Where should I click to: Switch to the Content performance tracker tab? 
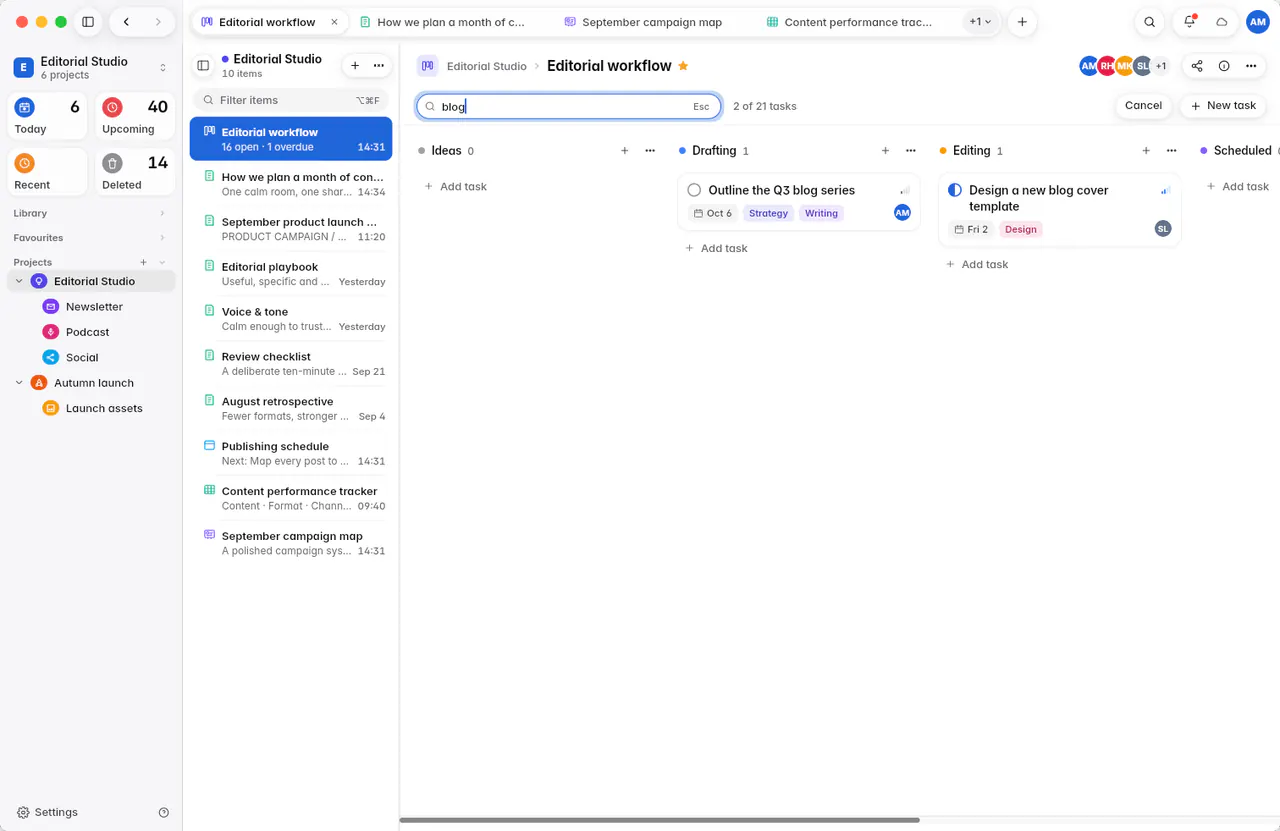(849, 22)
